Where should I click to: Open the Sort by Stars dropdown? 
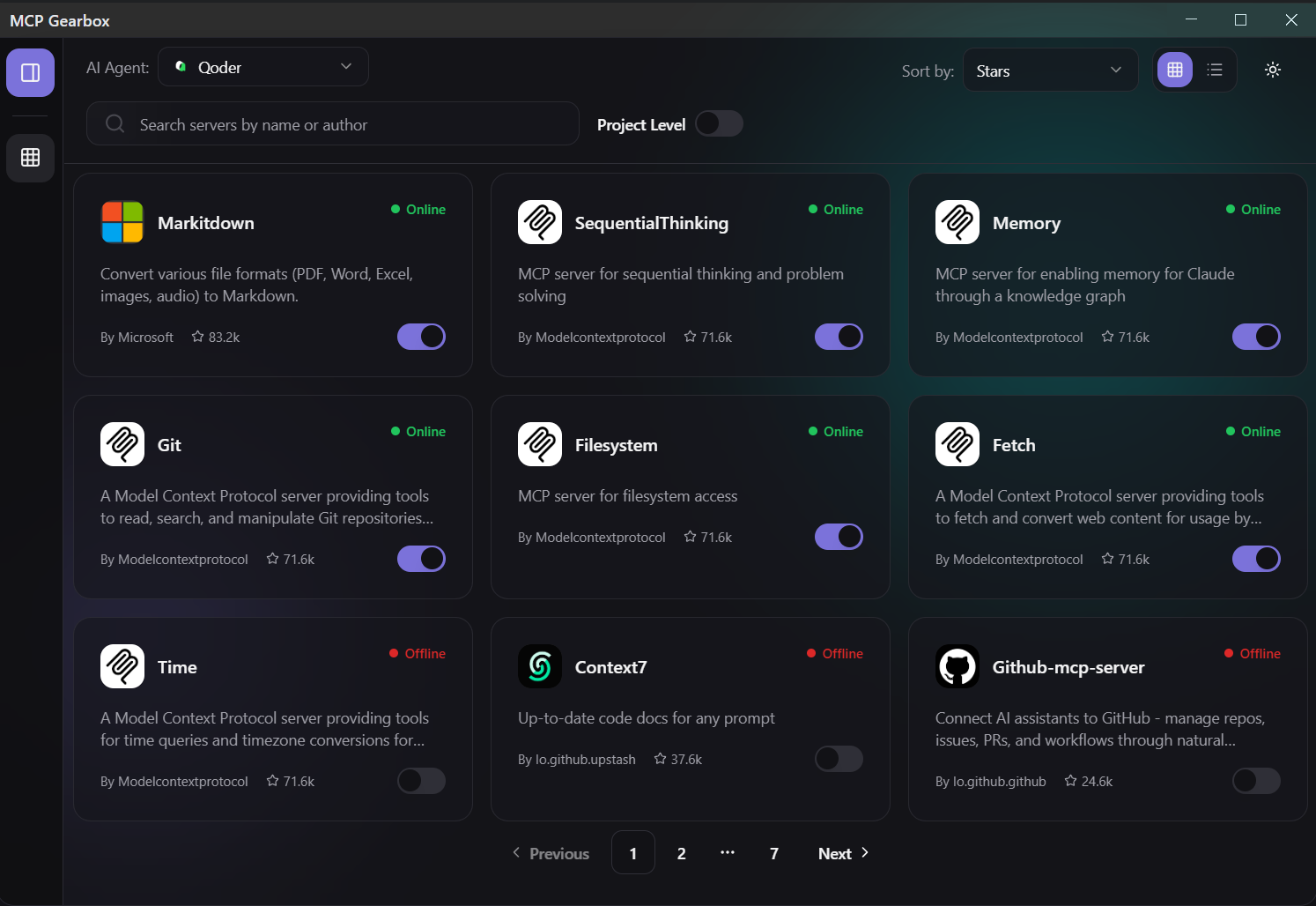(1051, 71)
